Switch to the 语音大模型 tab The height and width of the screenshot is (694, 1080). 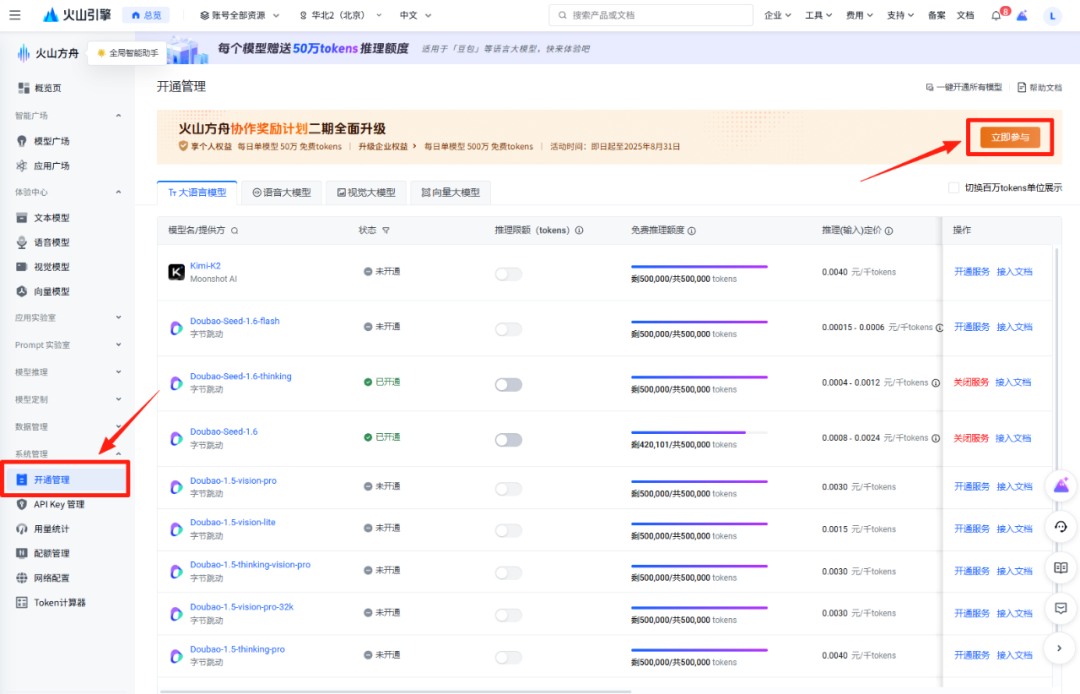[x=282, y=193]
